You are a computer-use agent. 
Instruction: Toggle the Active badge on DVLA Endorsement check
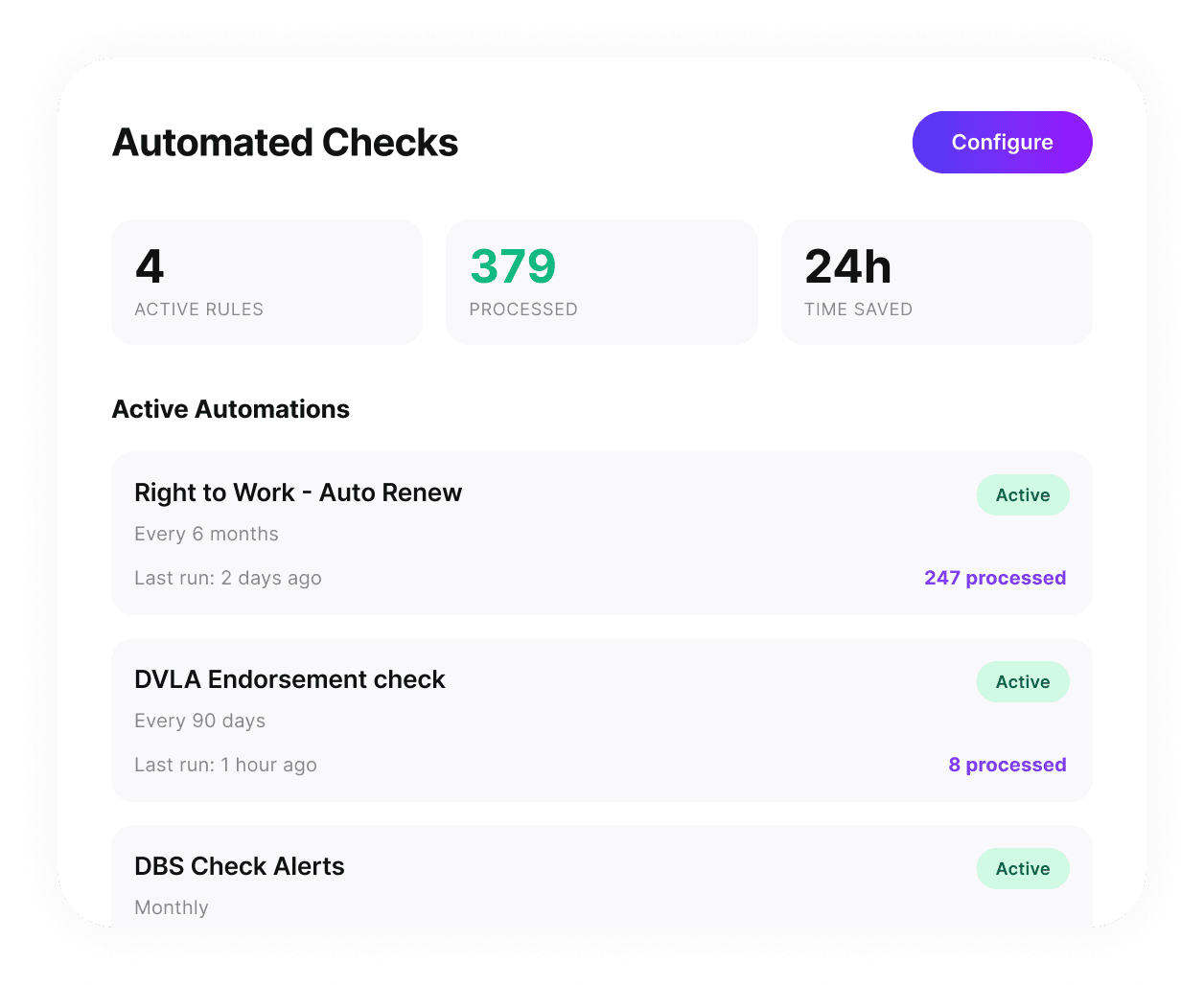pyautogui.click(x=1023, y=681)
